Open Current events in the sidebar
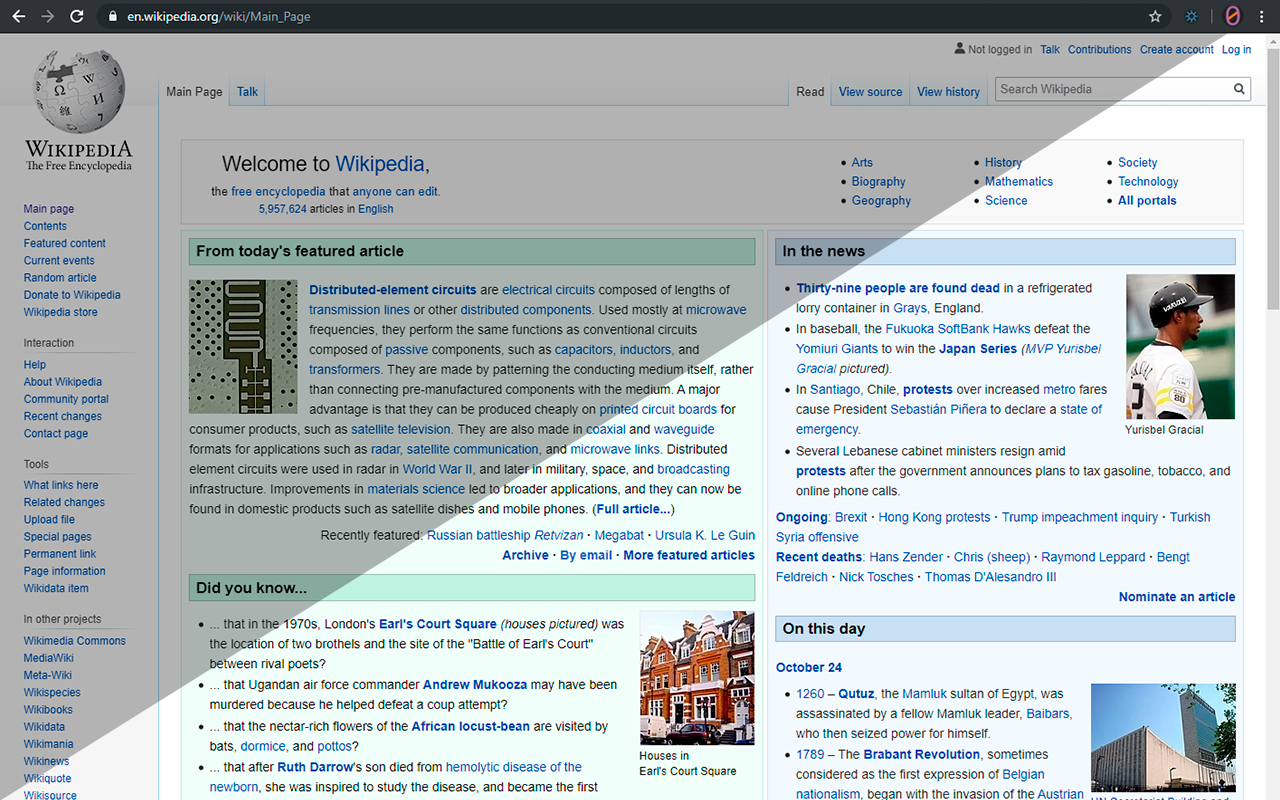 [59, 261]
